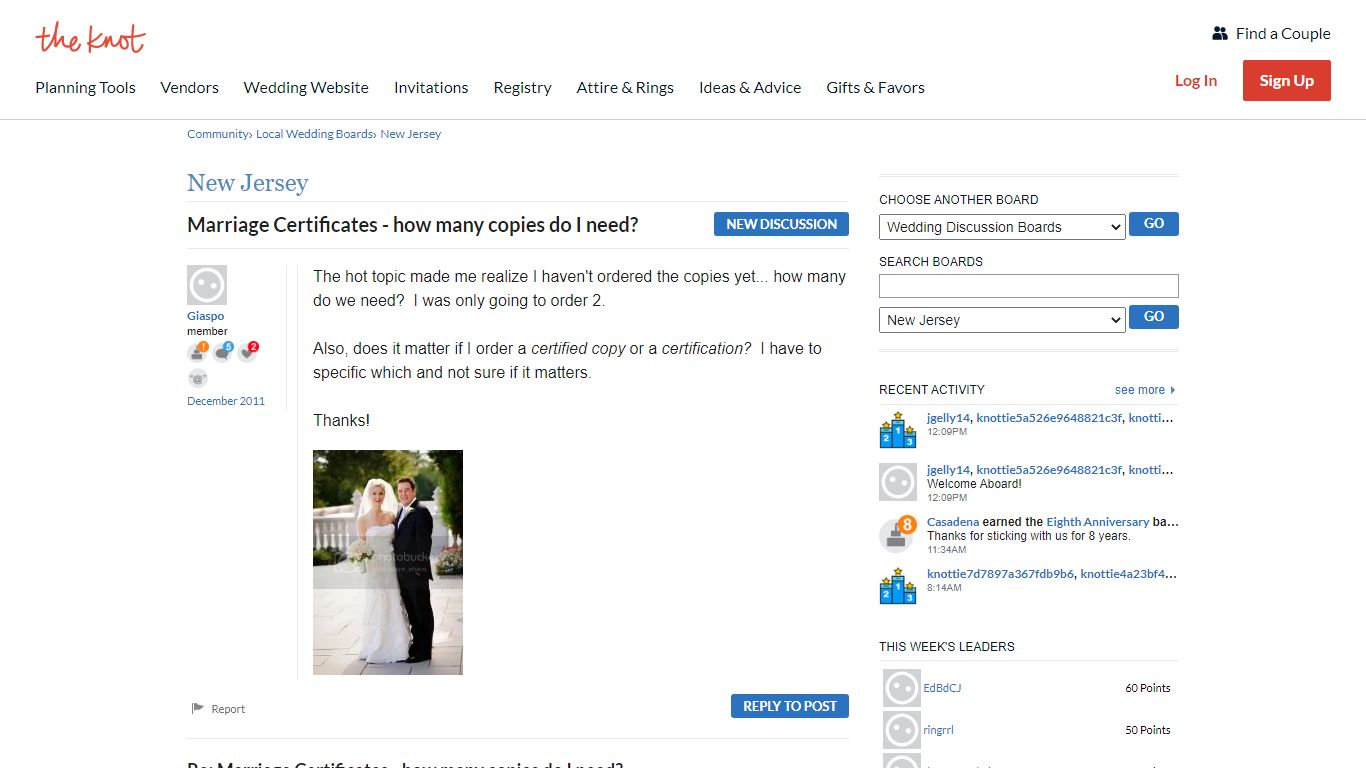The width and height of the screenshot is (1366, 768).
Task: Open the Wedding Discussion Boards dropdown
Action: coord(1002,227)
